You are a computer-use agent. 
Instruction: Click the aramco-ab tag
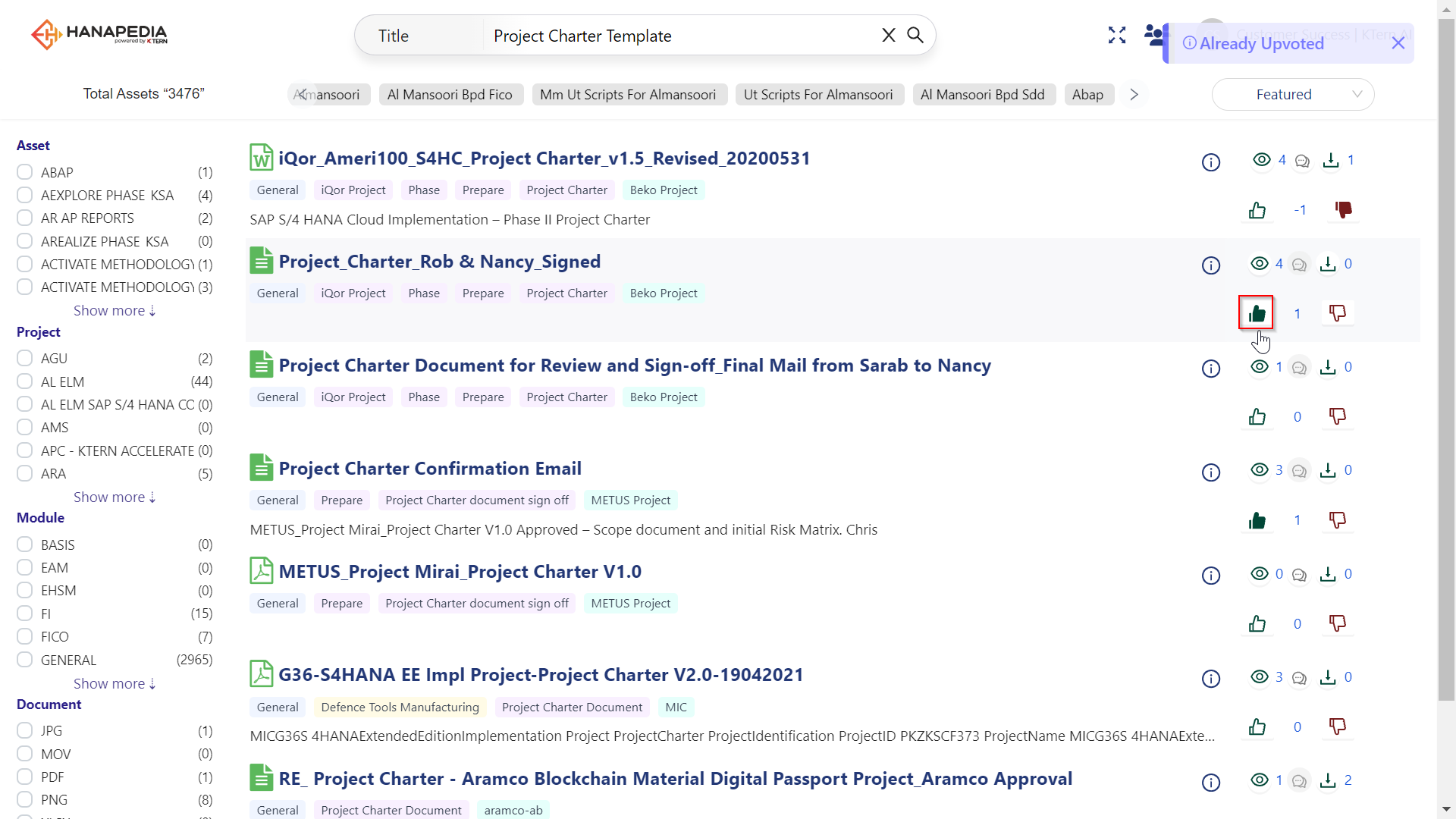click(513, 810)
